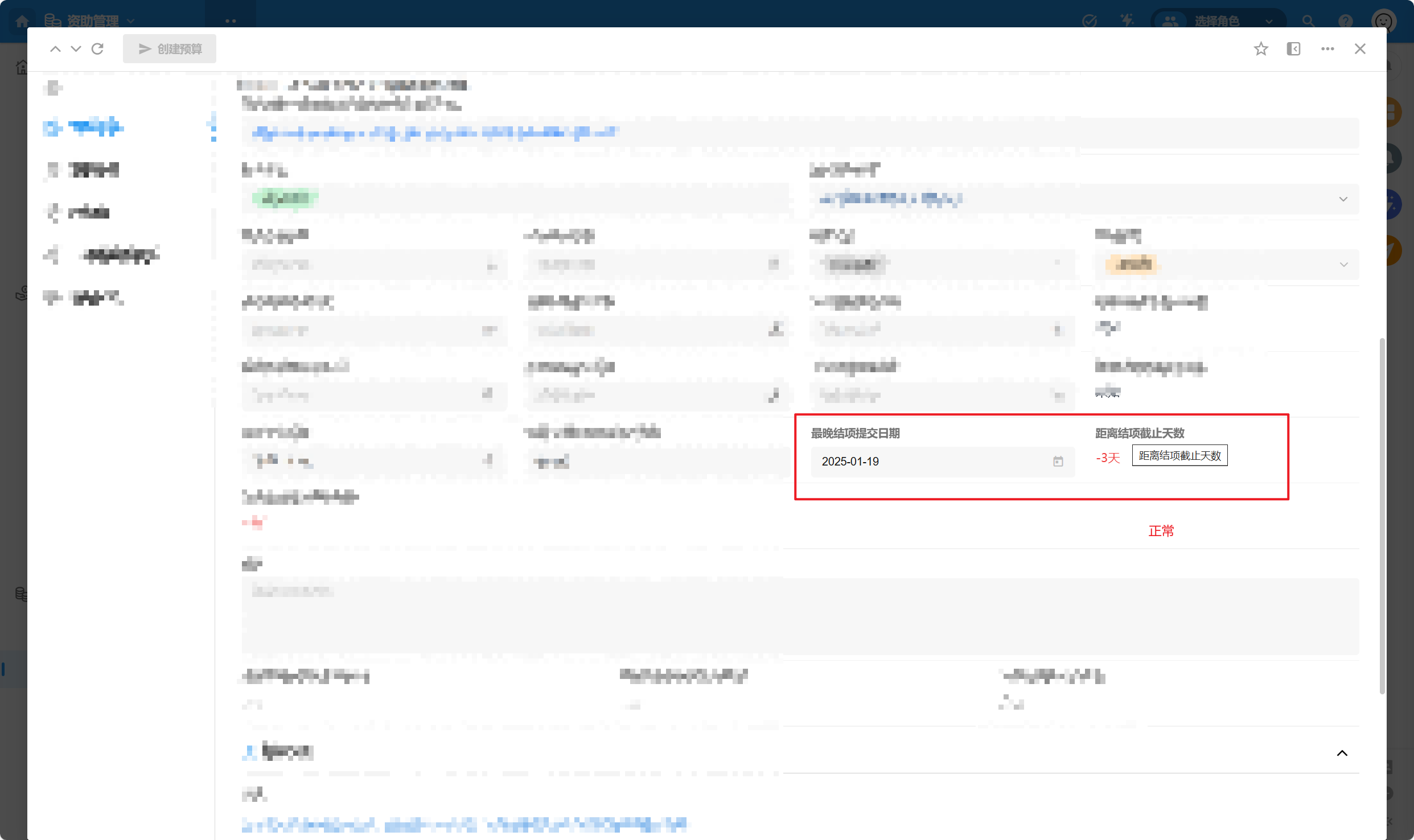This screenshot has width=1414, height=840.
Task: Click the lightning quick action icon
Action: (x=1127, y=20)
